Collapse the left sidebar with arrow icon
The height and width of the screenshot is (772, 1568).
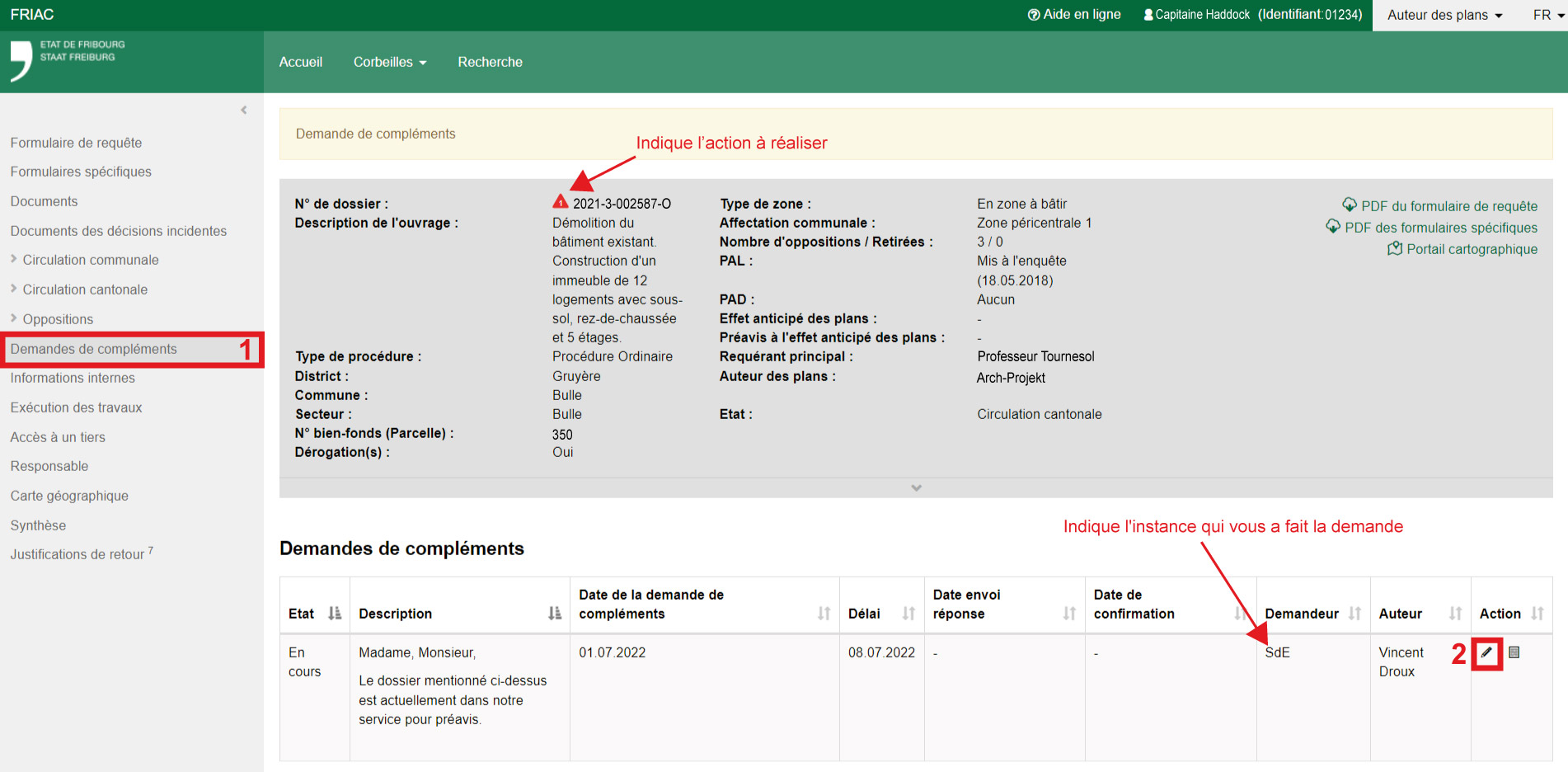244,110
